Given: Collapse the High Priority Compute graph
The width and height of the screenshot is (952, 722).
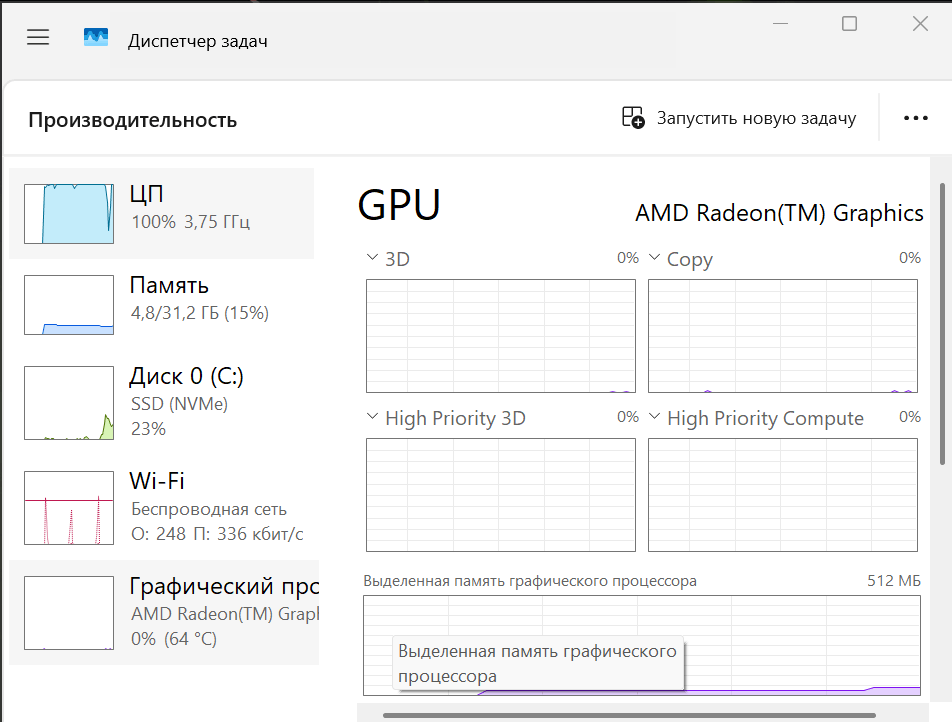Looking at the screenshot, I should click(x=655, y=417).
